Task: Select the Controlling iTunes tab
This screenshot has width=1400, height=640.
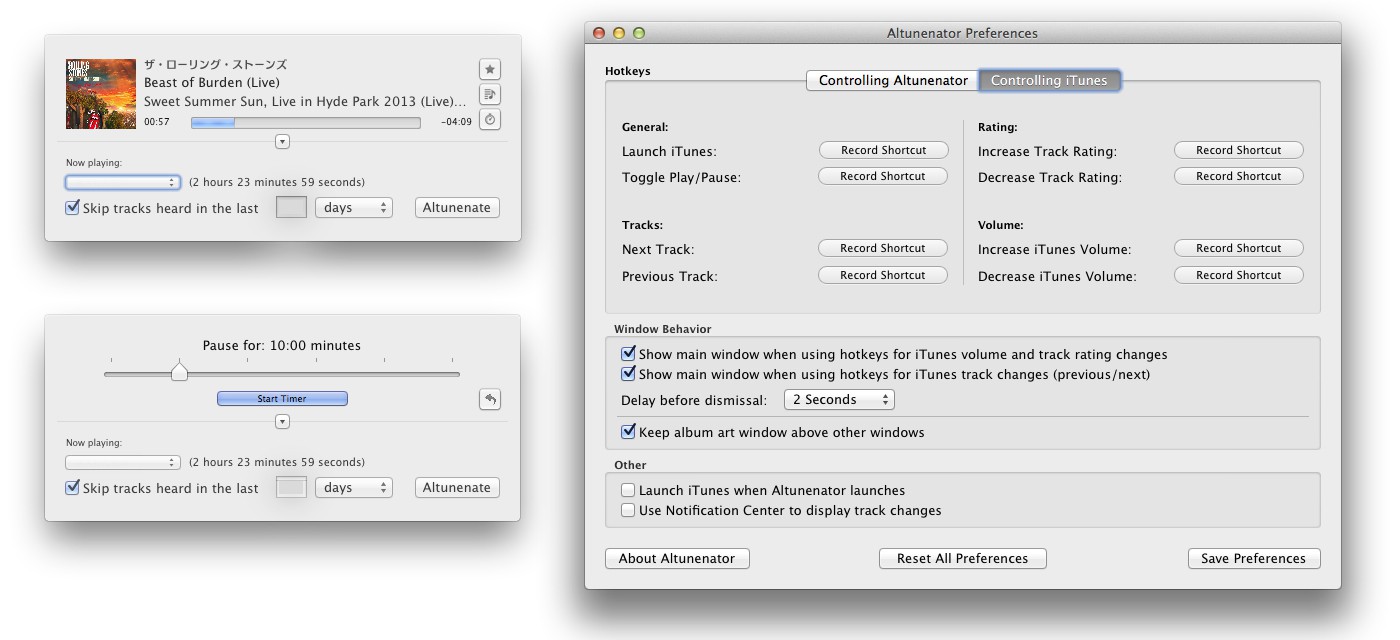Action: coord(1049,80)
